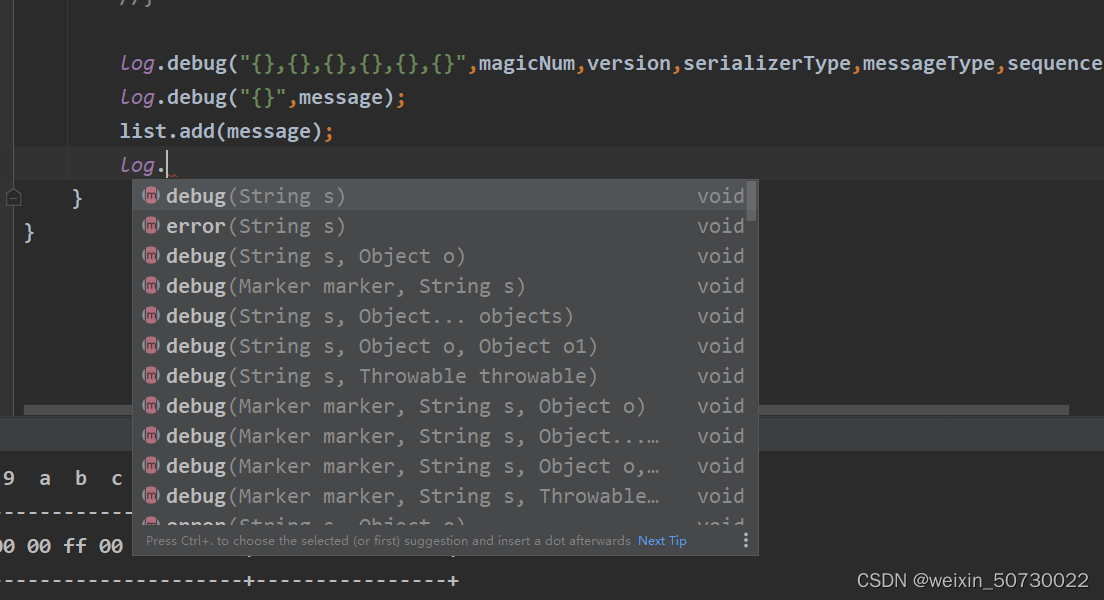This screenshot has width=1104, height=600.
Task: Click method icon beside error(String s)
Action: pyautogui.click(x=151, y=225)
